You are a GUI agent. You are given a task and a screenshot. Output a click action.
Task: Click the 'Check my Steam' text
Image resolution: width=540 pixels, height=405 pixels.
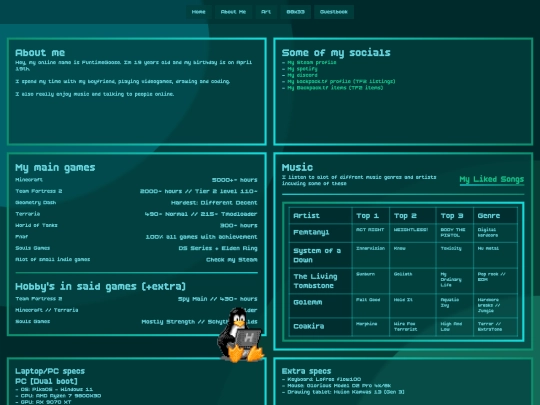[232, 260]
